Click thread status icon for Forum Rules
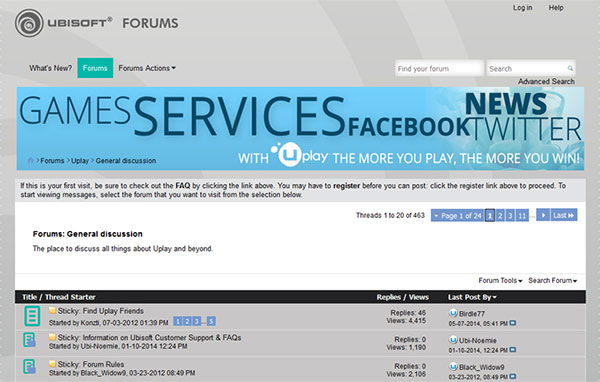Viewport: 600px width, 382px height. click(x=29, y=366)
